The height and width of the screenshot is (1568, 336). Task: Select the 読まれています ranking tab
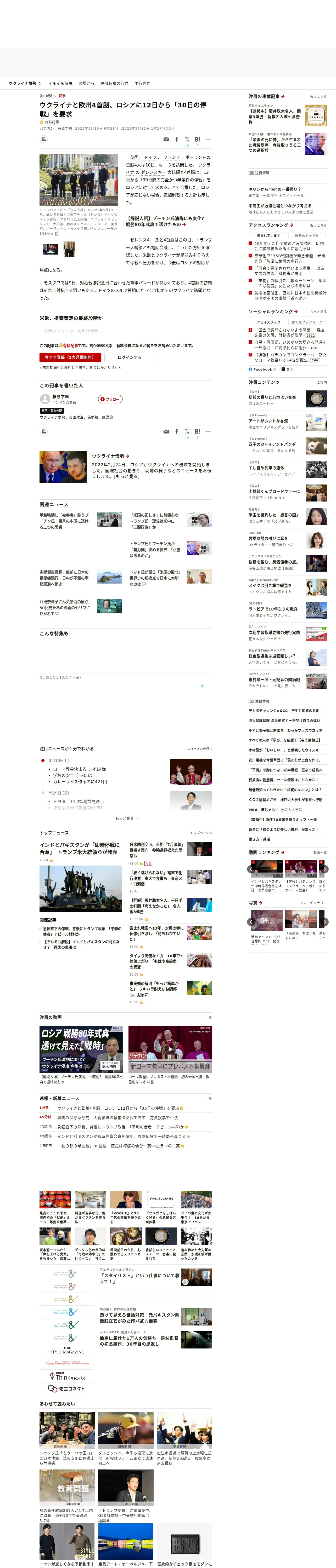pyautogui.click(x=268, y=235)
